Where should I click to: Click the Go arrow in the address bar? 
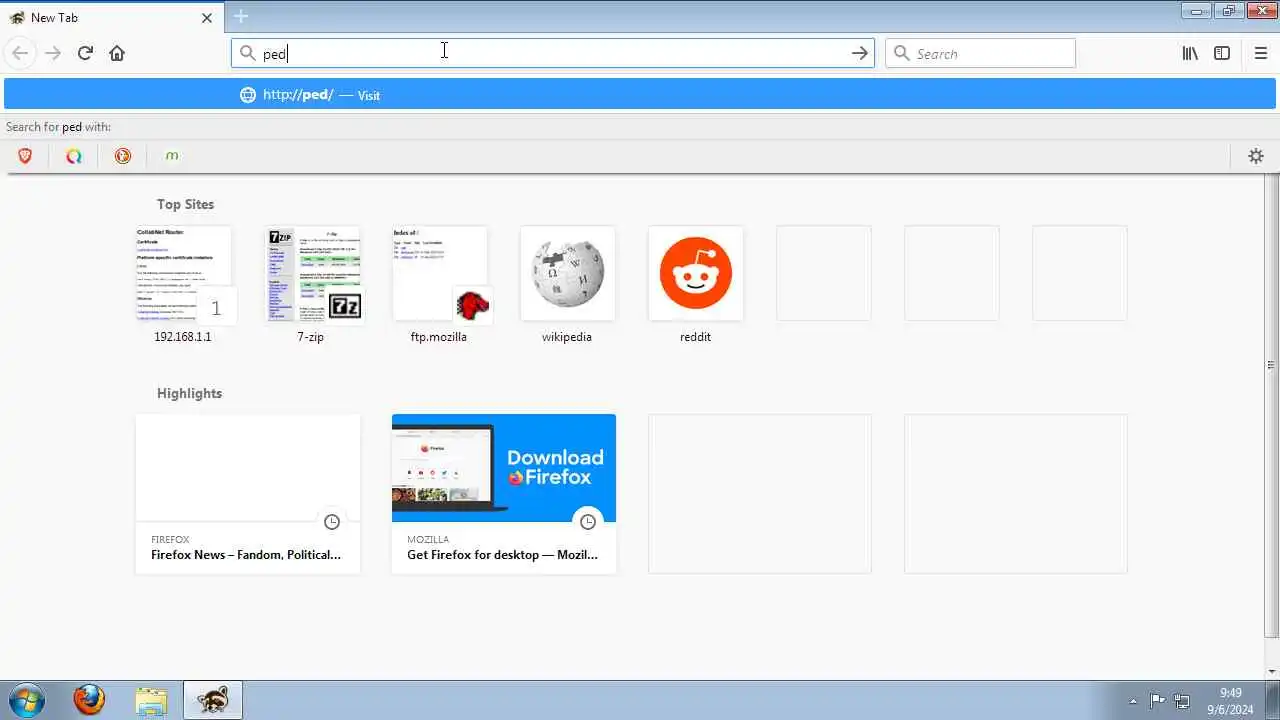(859, 53)
